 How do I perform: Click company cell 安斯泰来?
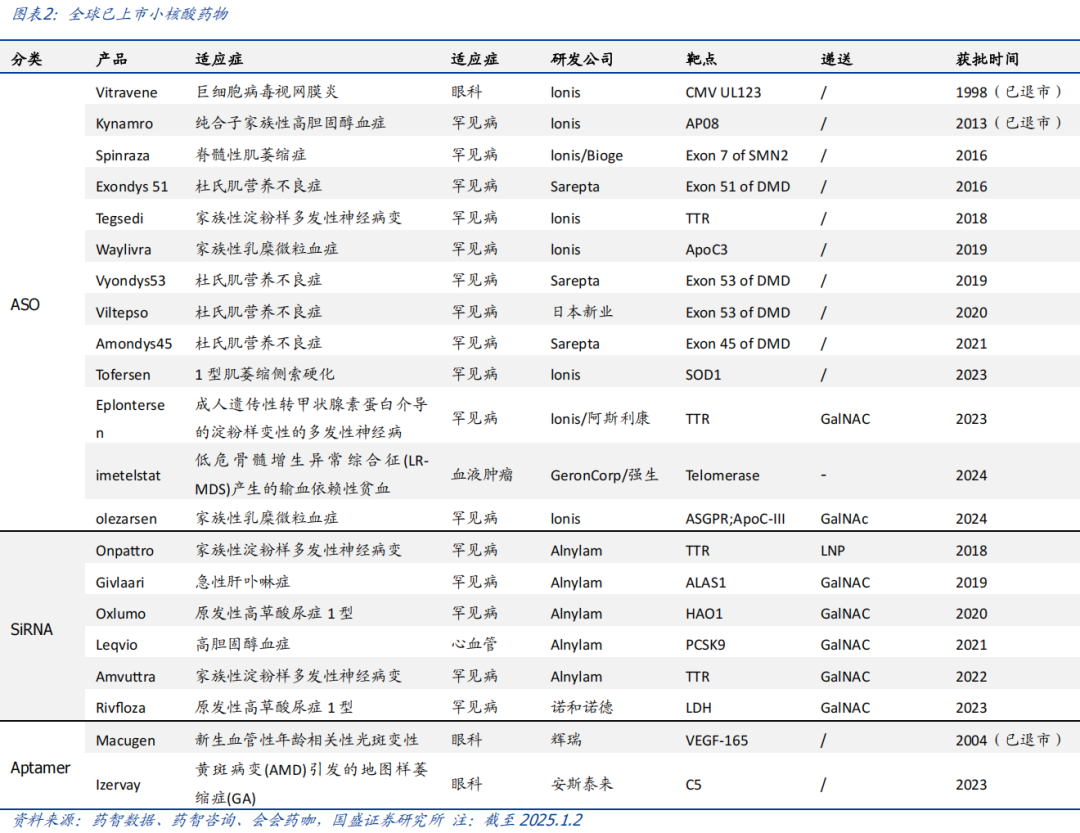[x=582, y=784]
